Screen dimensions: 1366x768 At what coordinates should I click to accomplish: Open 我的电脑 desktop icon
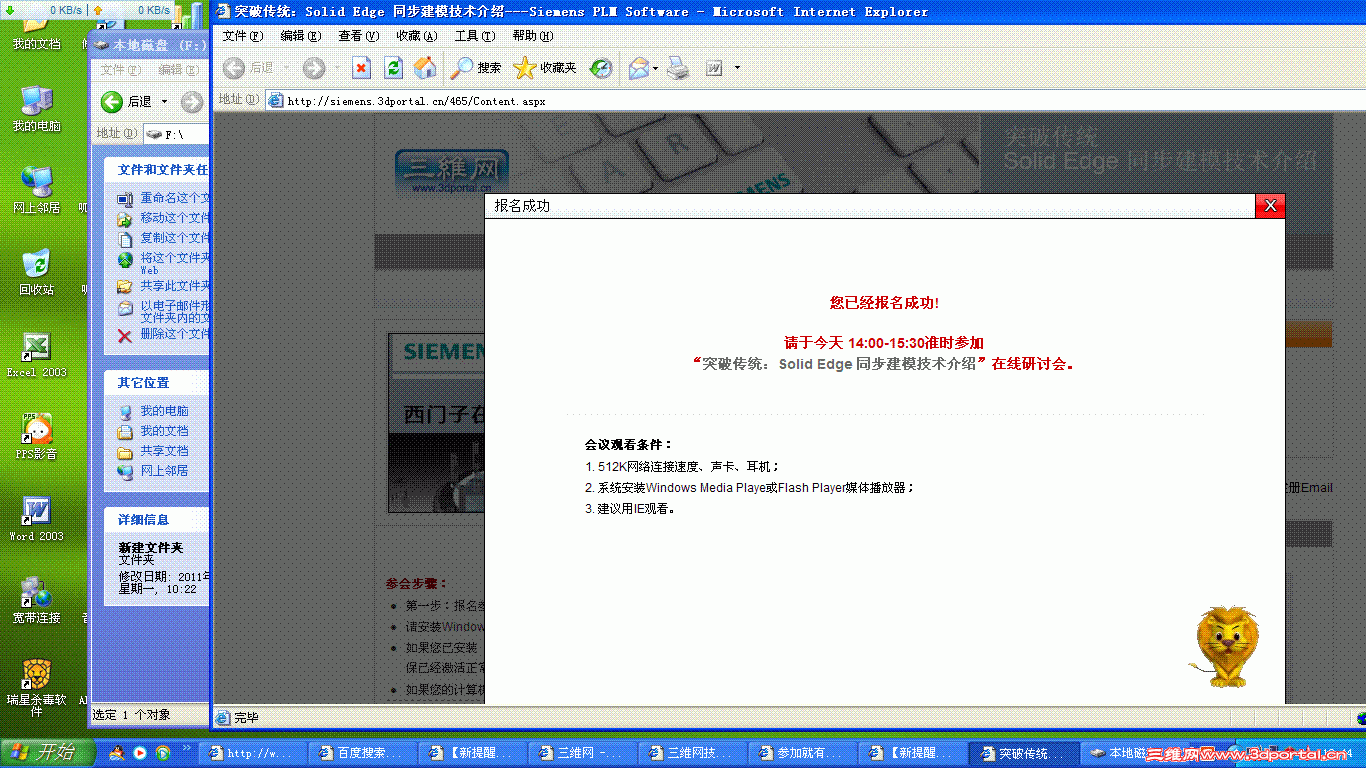click(37, 109)
